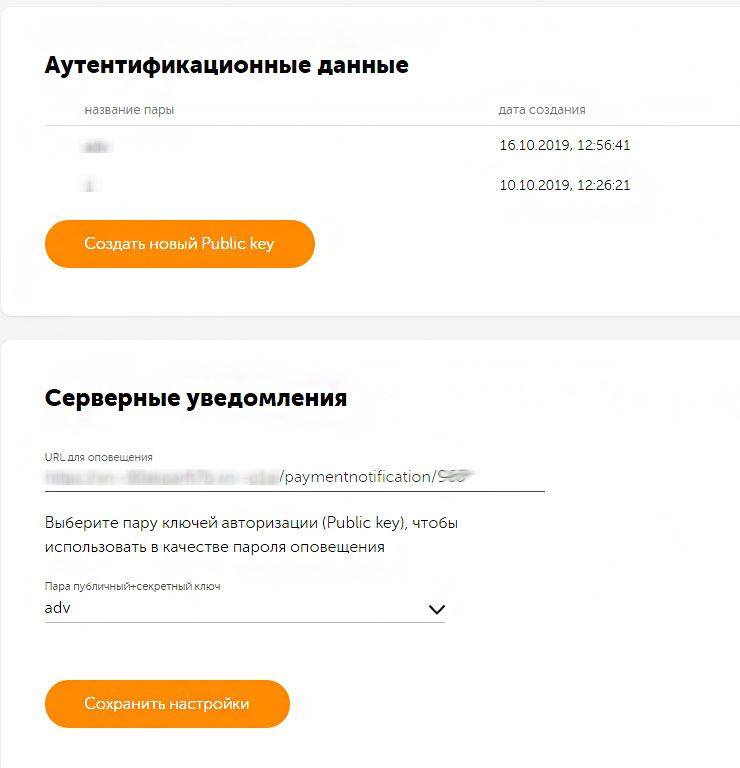Focus the URL для оповещения input field
Screen dimensions: 740x768
coord(294,477)
